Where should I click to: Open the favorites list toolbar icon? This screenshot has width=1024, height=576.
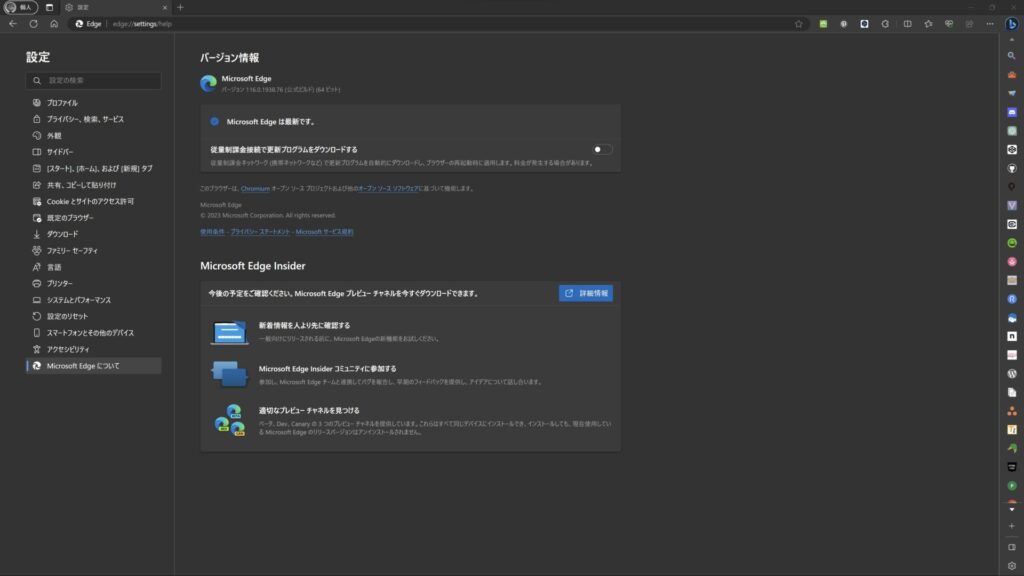(928, 24)
